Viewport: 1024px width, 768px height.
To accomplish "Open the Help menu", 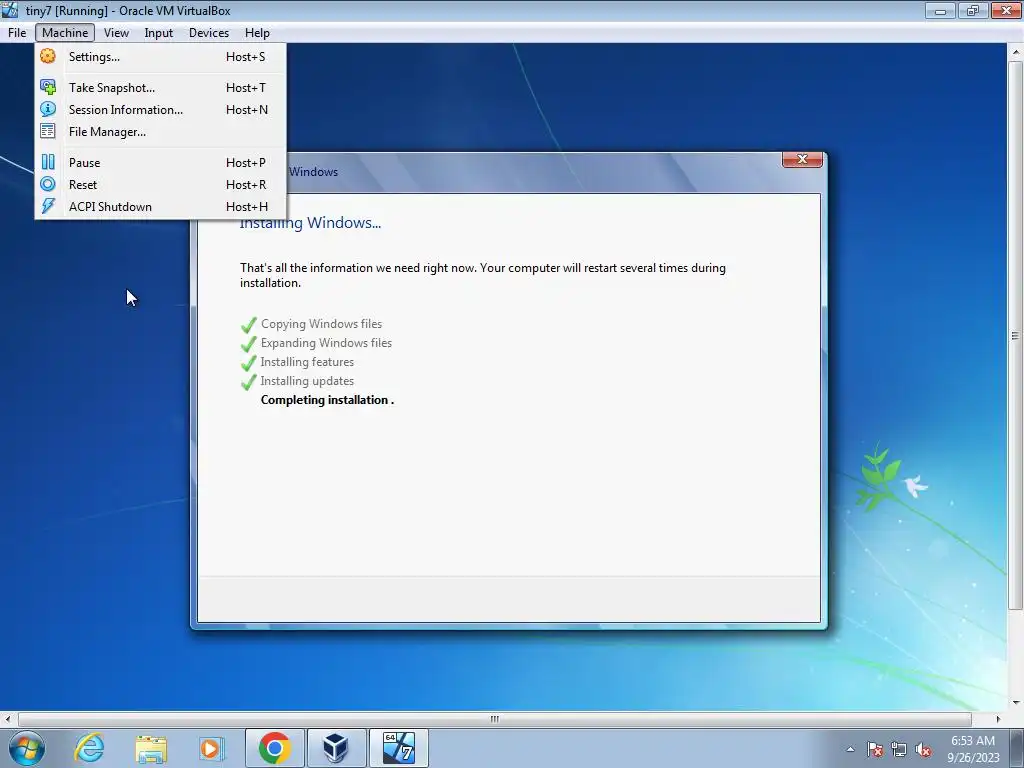I will (x=257, y=33).
